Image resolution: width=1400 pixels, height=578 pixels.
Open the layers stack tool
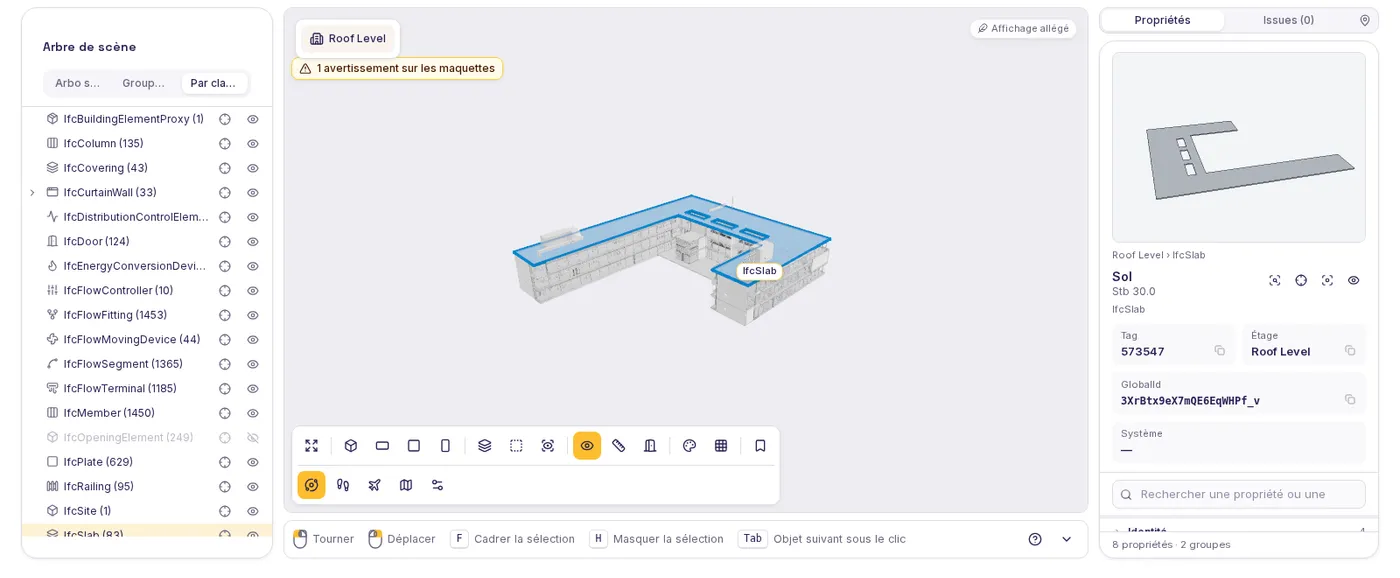[x=485, y=446]
